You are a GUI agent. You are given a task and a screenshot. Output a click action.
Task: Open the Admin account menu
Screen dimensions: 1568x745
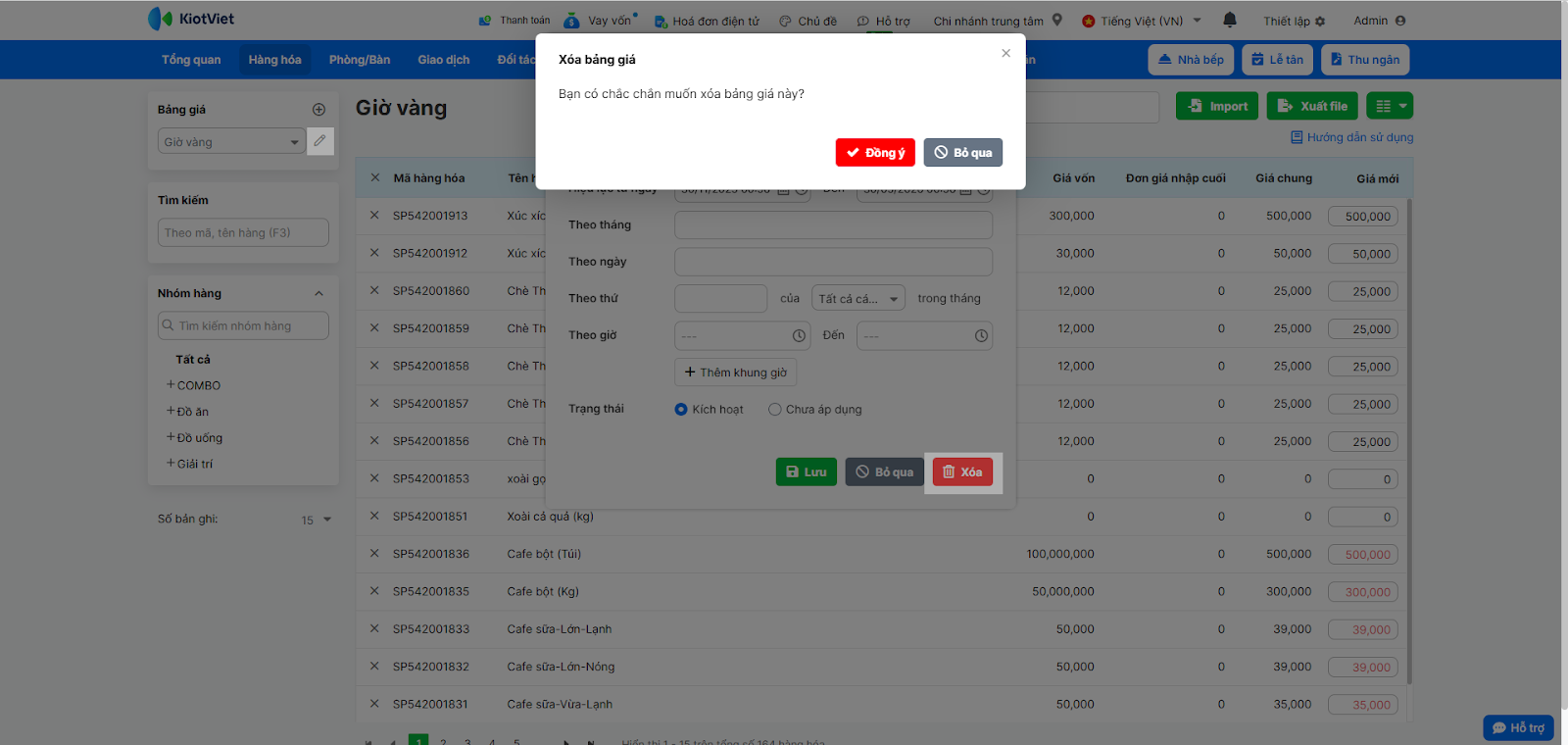[x=1379, y=21]
